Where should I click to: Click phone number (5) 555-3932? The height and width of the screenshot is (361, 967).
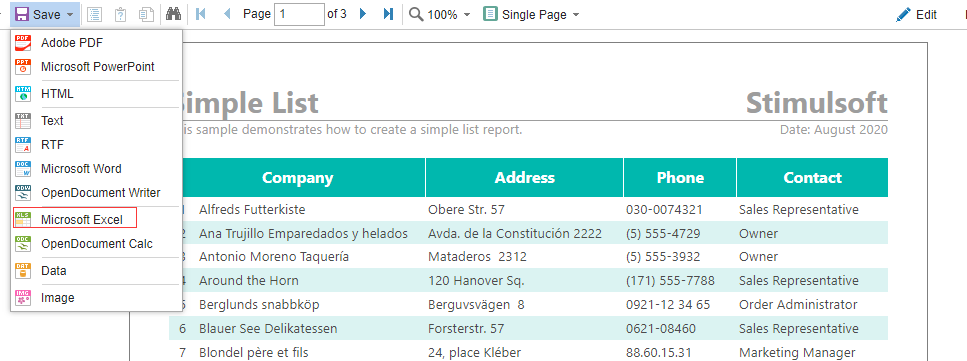(663, 257)
